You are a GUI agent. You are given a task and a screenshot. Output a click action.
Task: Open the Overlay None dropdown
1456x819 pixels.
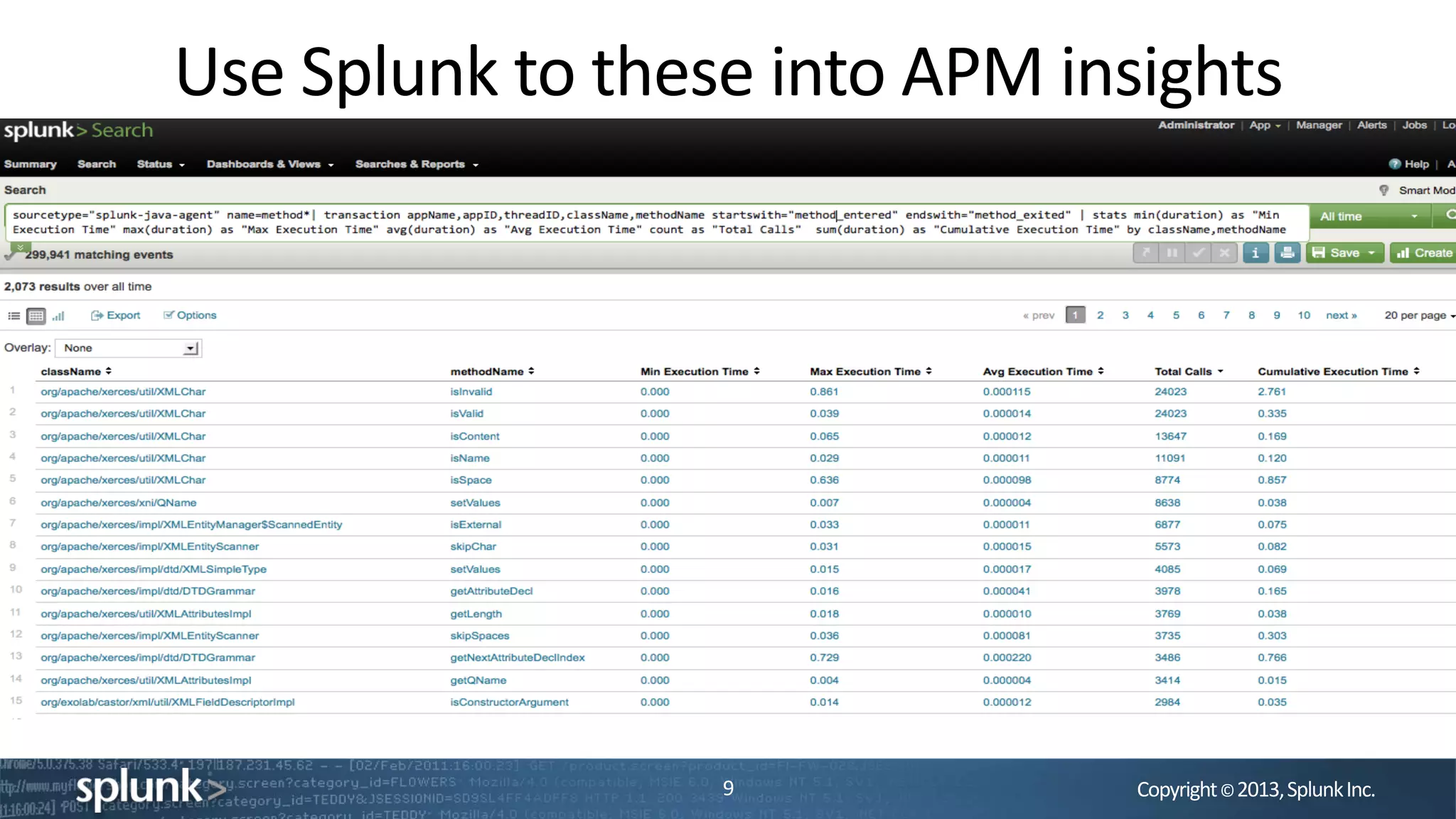click(128, 348)
